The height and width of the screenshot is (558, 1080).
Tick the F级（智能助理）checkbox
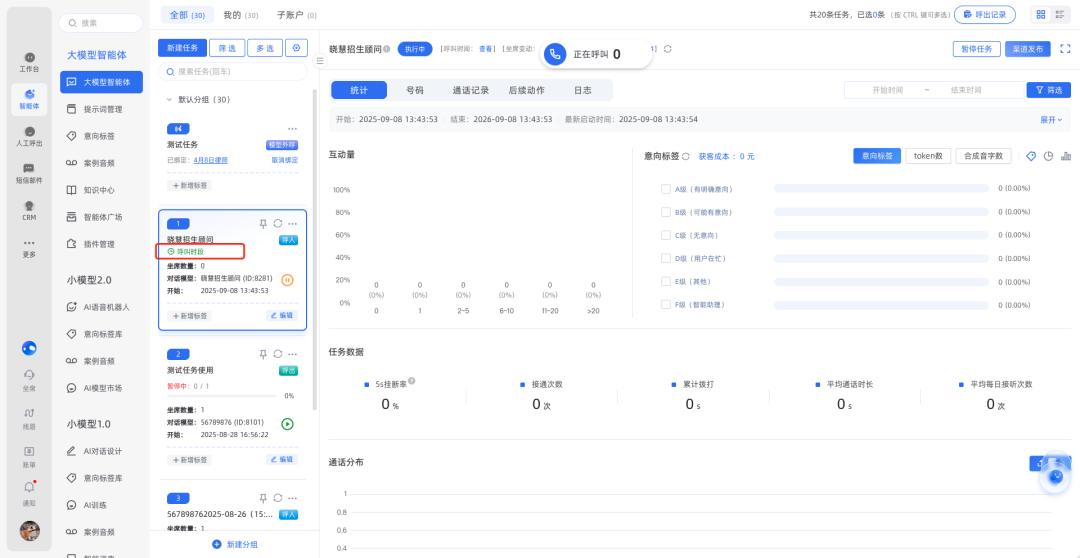(666, 304)
